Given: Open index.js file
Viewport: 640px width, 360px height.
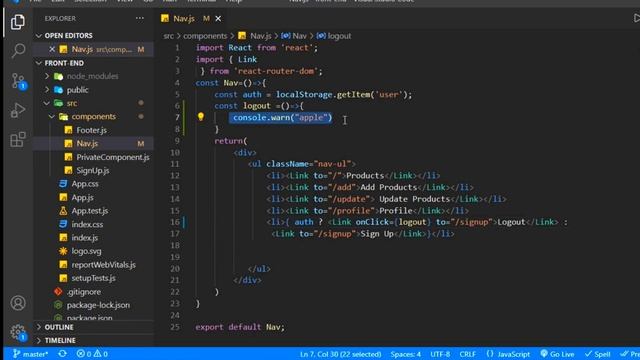Looking at the screenshot, I should pos(84,238).
